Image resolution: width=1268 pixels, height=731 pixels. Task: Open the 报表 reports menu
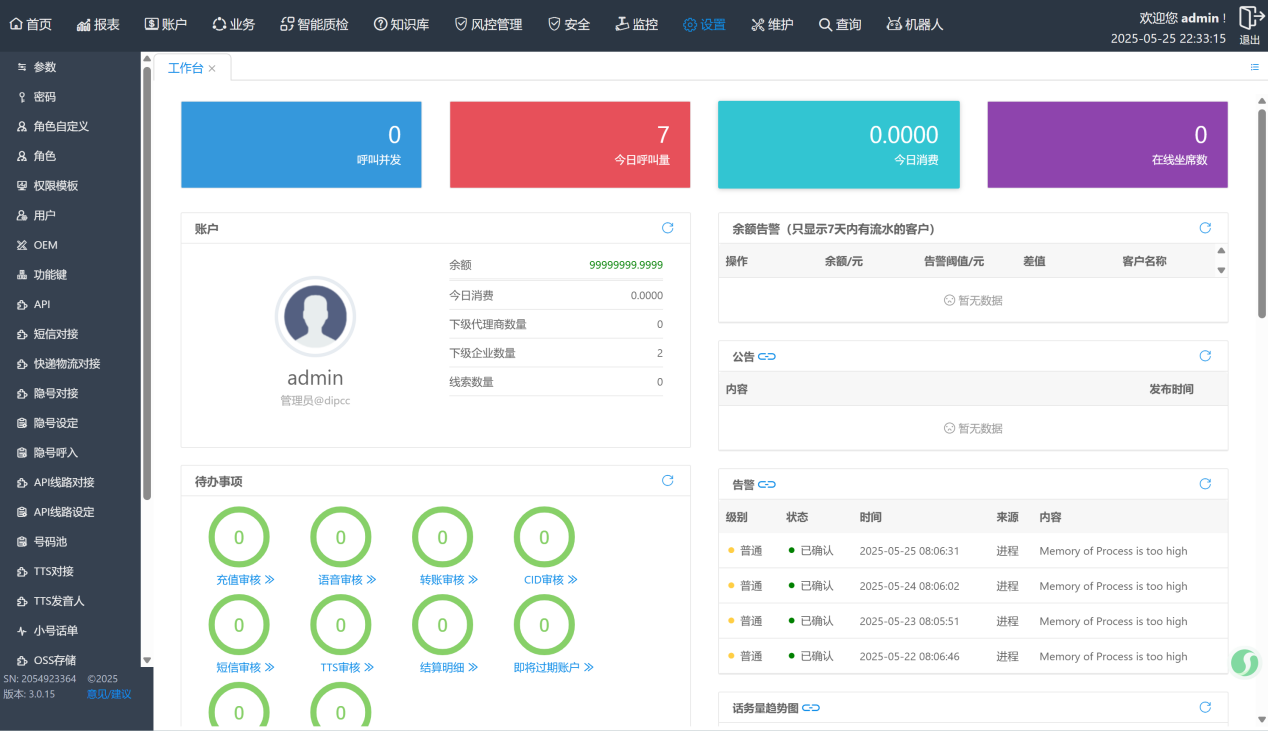[x=98, y=24]
